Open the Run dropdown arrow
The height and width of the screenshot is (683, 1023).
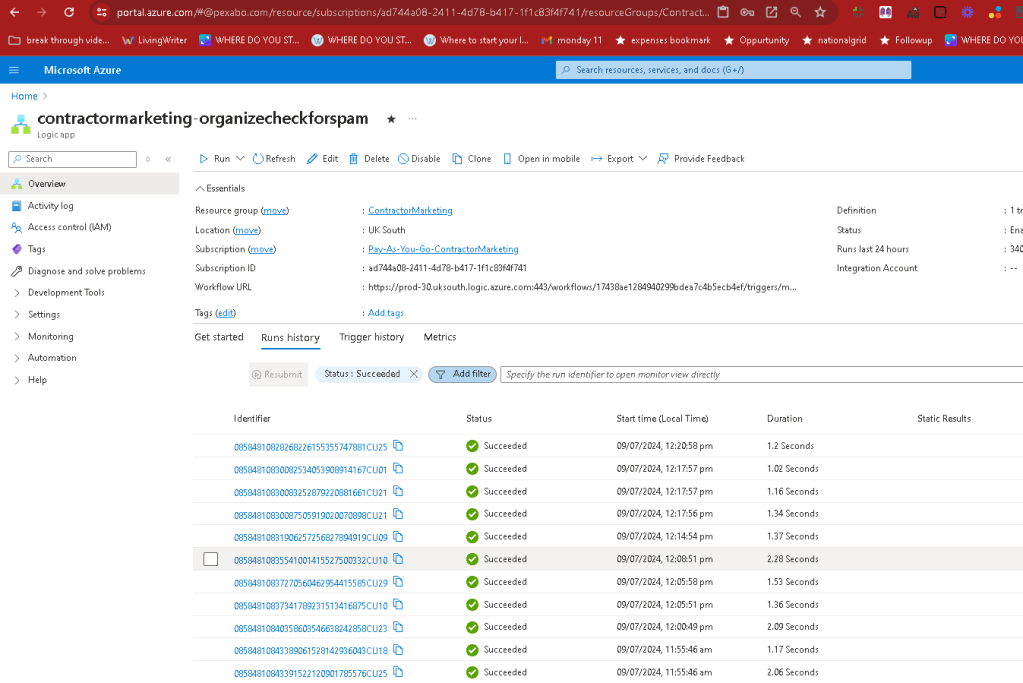point(240,159)
